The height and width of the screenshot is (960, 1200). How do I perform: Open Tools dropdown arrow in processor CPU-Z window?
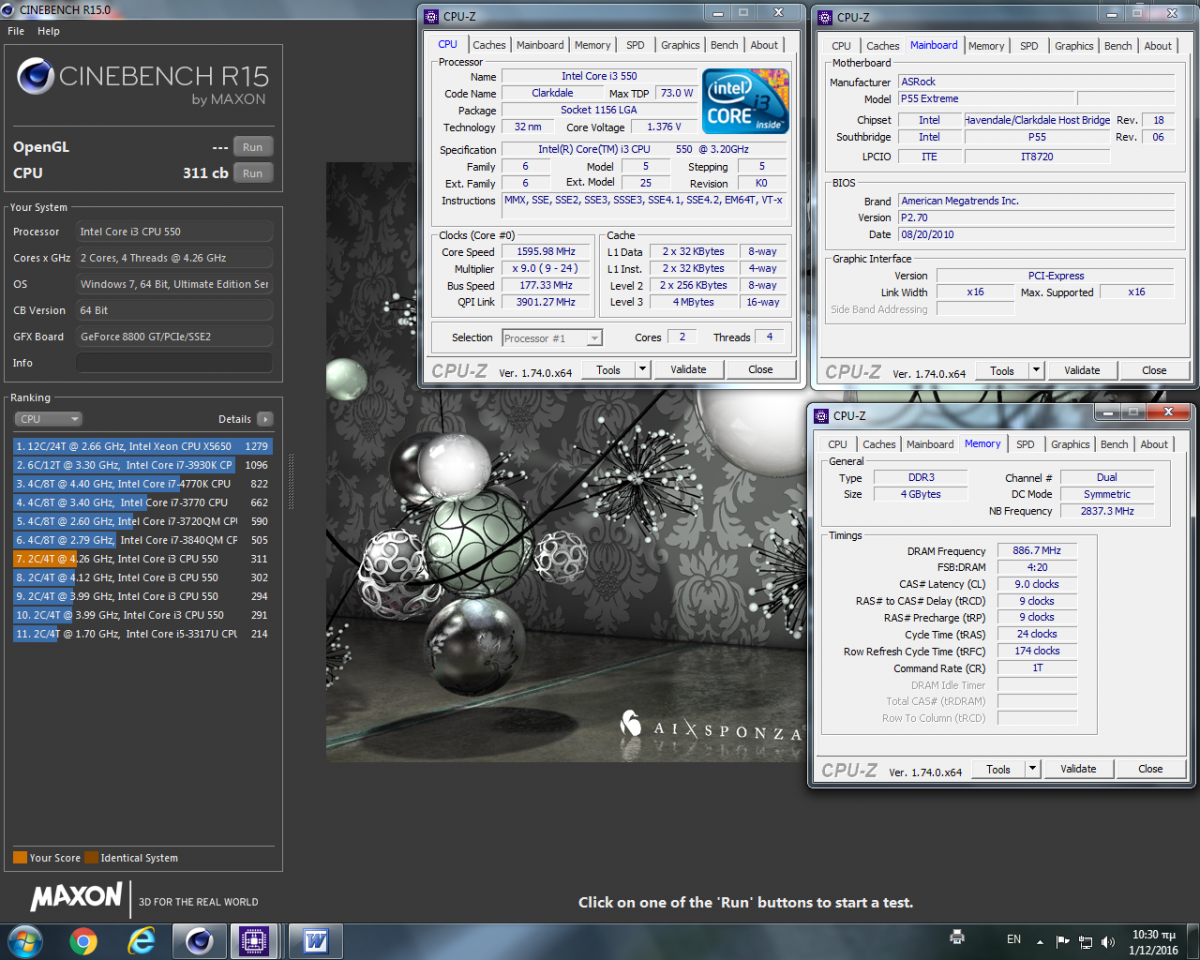tap(642, 370)
